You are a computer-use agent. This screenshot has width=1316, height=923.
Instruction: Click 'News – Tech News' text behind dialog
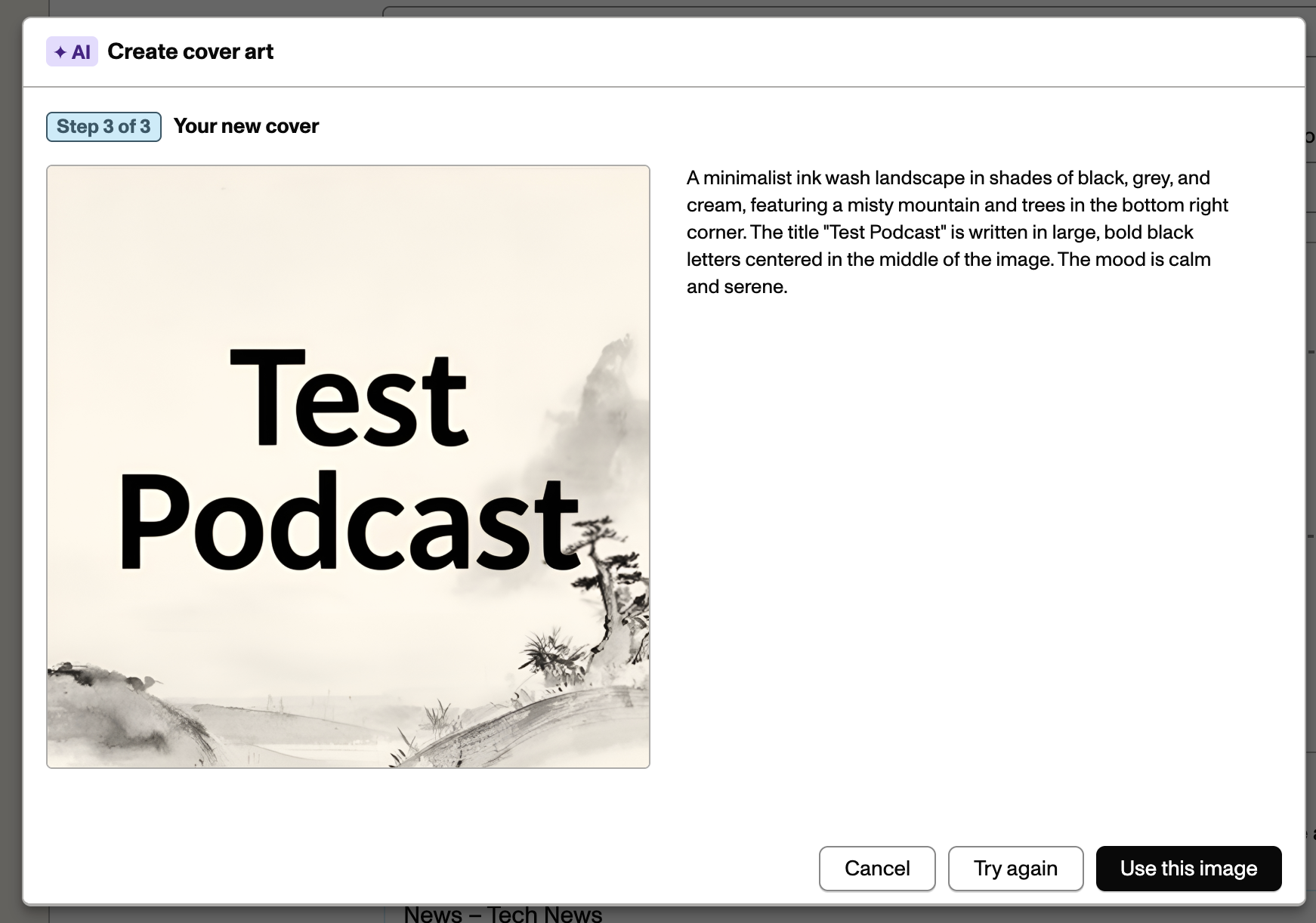click(x=503, y=914)
